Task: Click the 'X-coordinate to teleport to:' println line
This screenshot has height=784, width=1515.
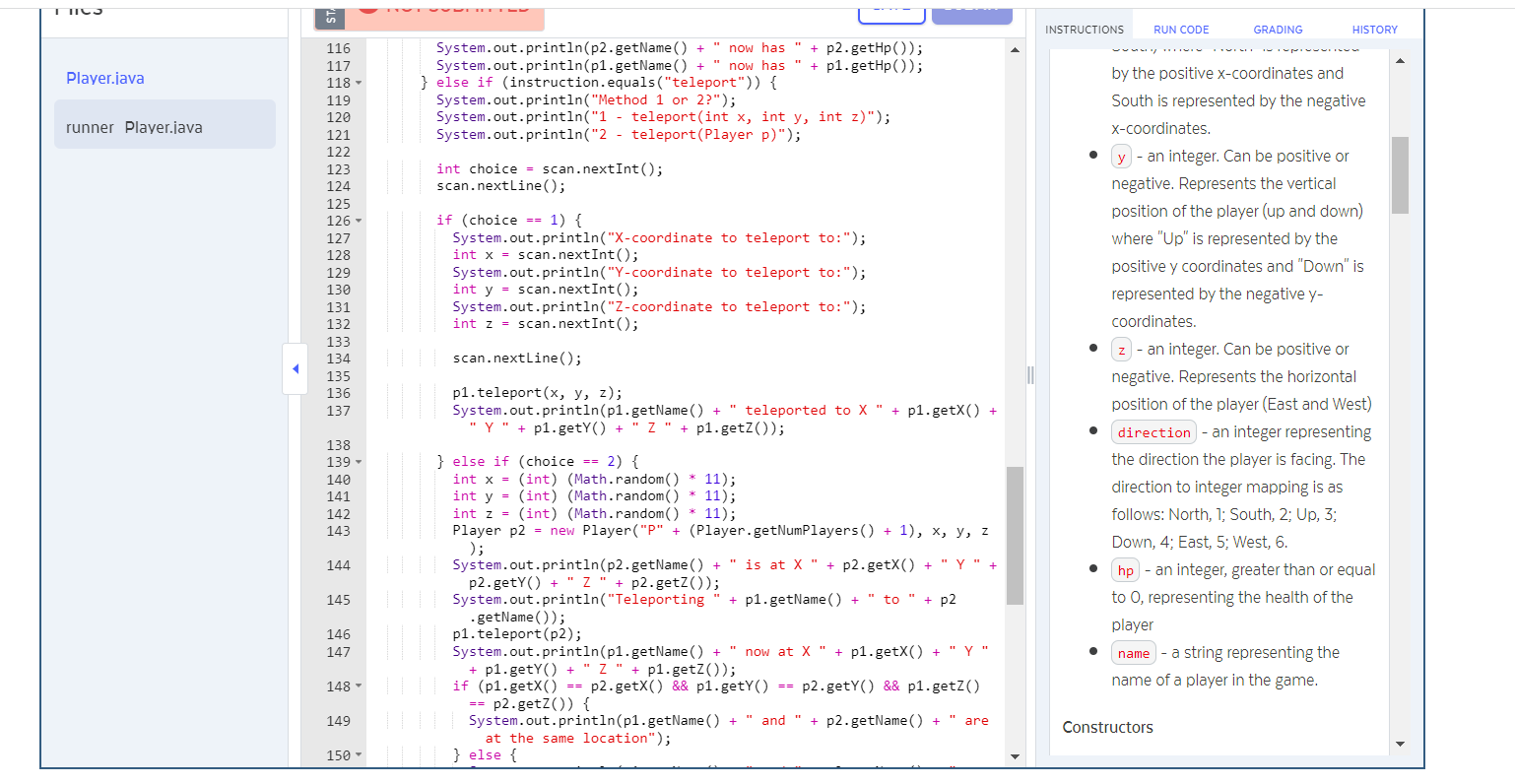Action: click(659, 237)
